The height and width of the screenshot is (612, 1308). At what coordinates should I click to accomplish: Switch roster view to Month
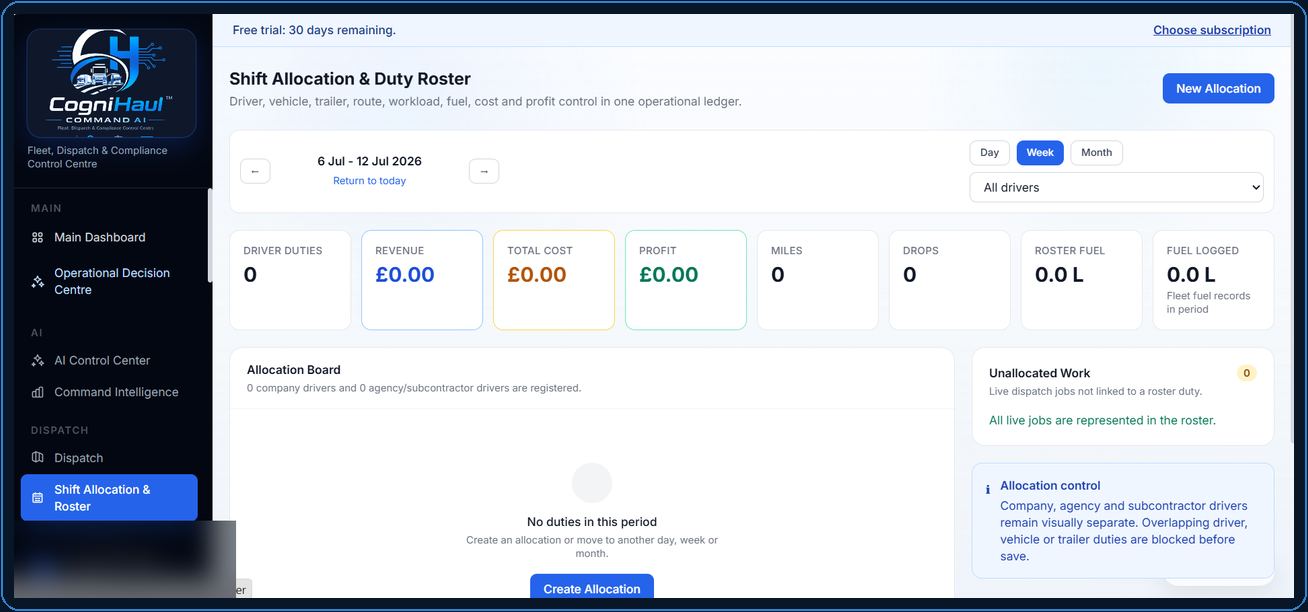point(1097,153)
